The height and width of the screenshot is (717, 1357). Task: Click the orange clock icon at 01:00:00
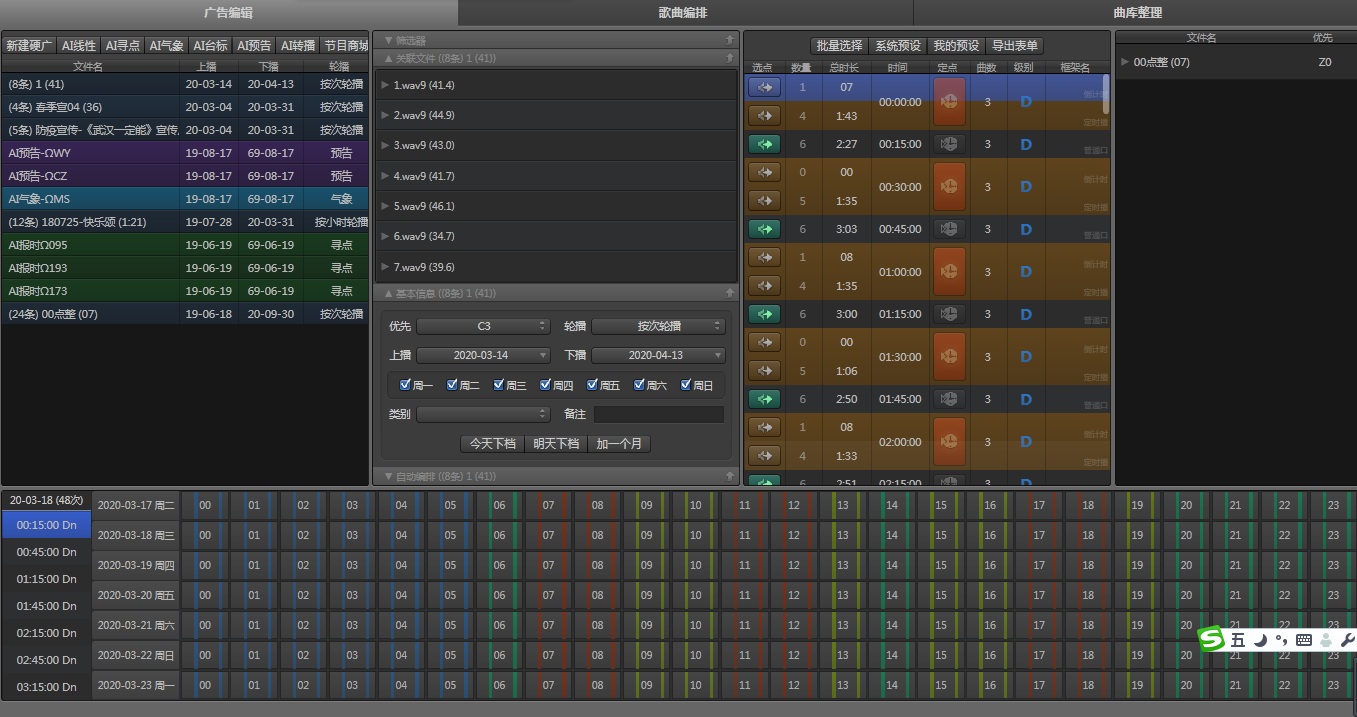(949, 272)
